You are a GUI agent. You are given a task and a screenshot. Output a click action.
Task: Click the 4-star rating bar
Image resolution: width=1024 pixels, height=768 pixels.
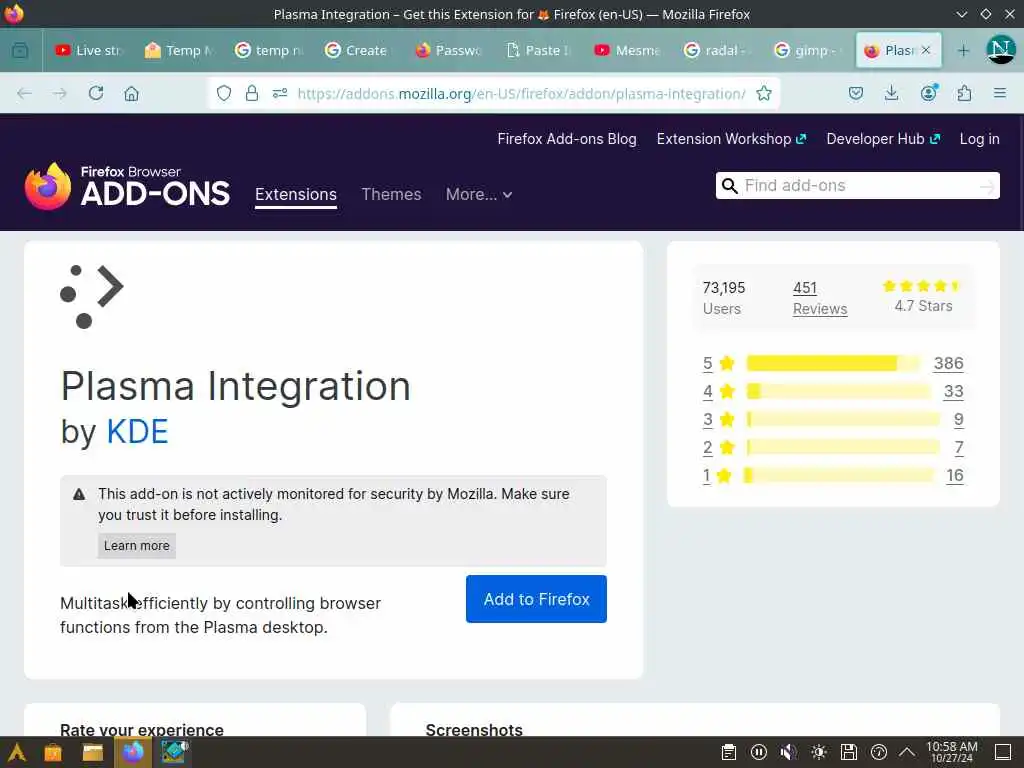tap(839, 391)
